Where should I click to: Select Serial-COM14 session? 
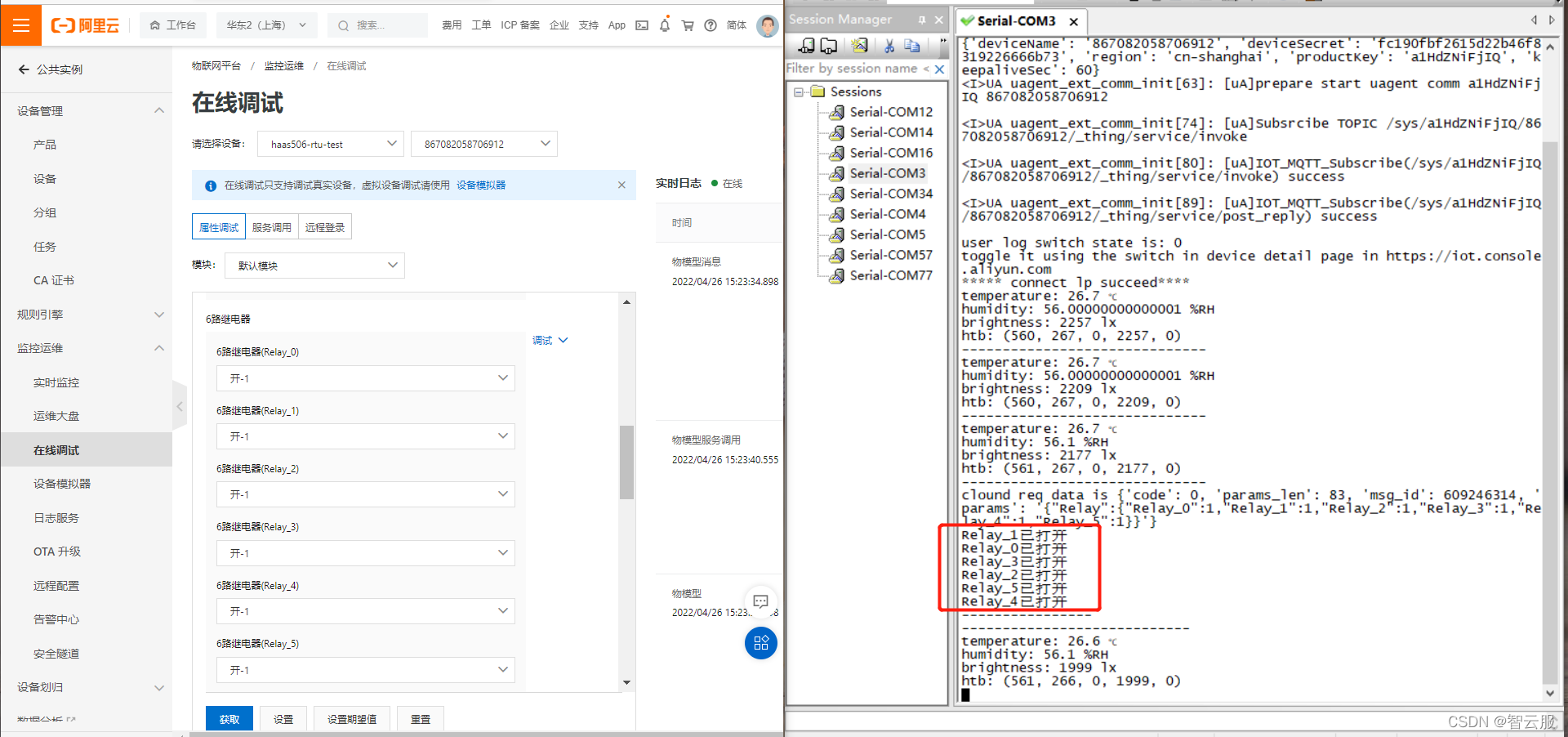[x=891, y=132]
